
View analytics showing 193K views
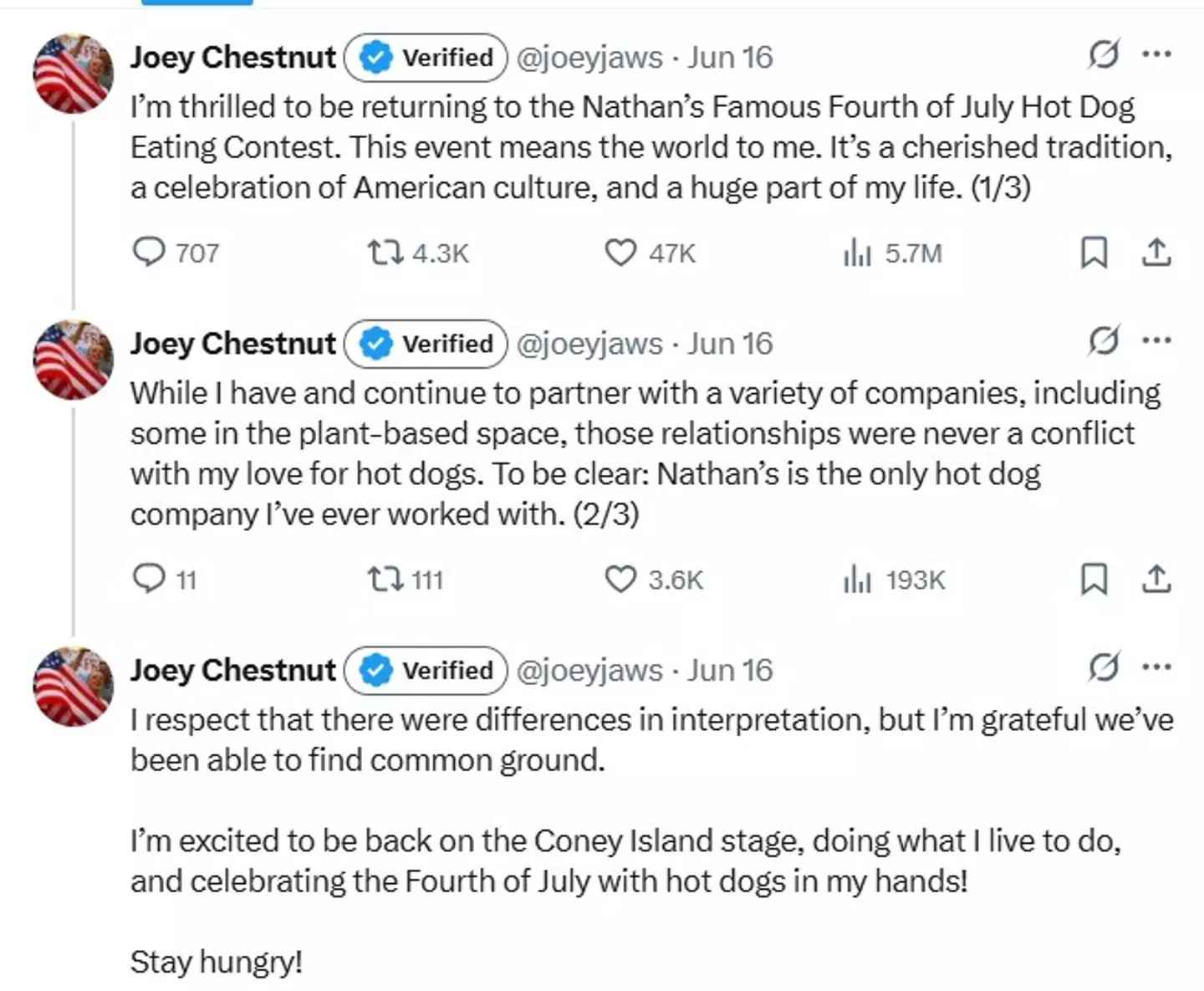858,579
